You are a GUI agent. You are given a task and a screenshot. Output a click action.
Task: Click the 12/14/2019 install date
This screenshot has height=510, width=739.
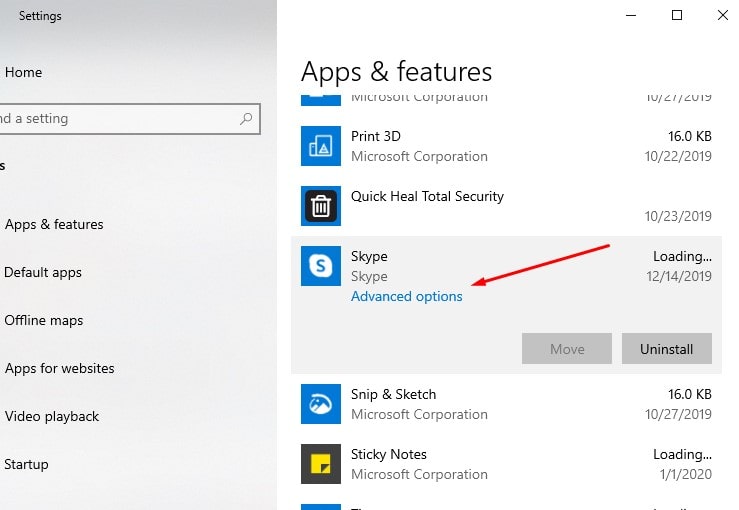tap(679, 276)
